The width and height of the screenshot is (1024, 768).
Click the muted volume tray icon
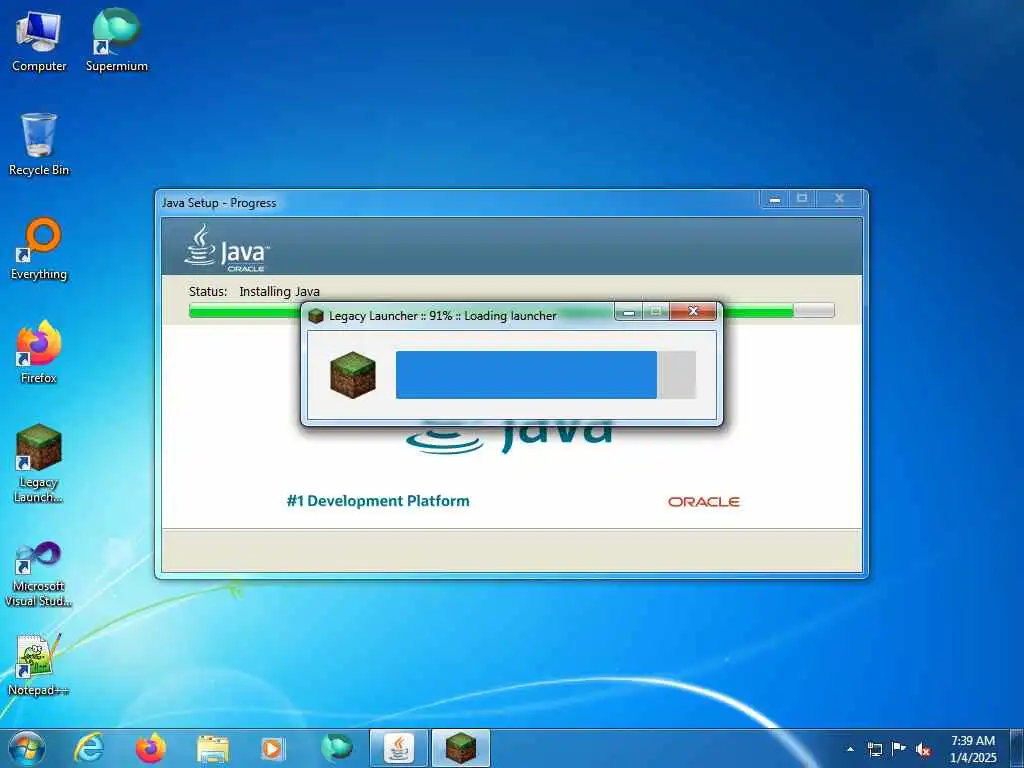[923, 750]
